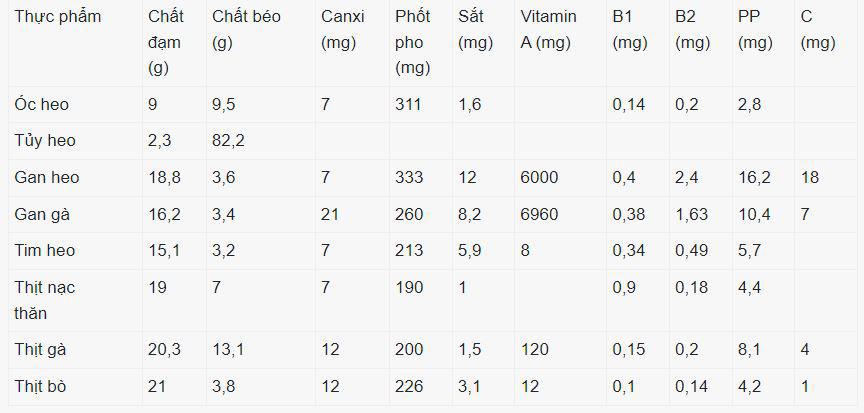864x413 pixels.
Task: Click the "Gan gà" row label
Action: (x=45, y=214)
